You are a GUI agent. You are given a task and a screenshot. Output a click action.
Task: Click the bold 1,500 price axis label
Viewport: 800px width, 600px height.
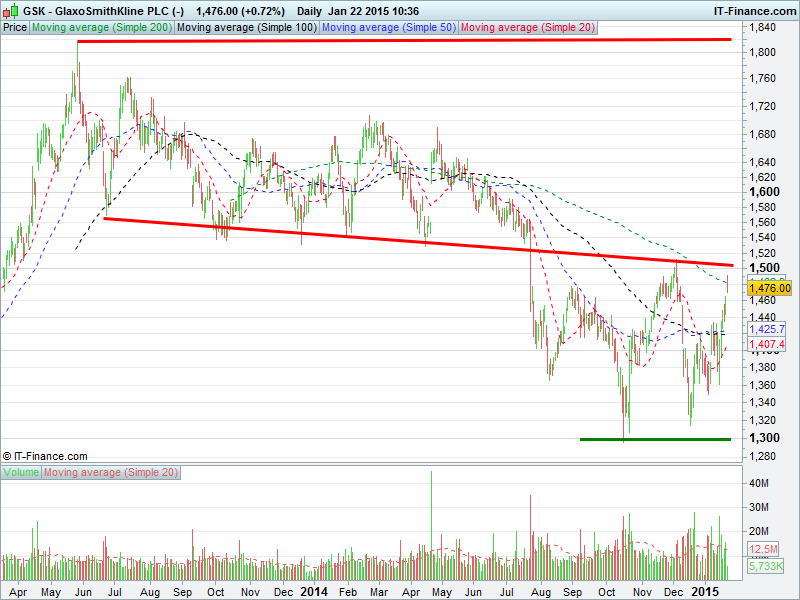[764, 268]
